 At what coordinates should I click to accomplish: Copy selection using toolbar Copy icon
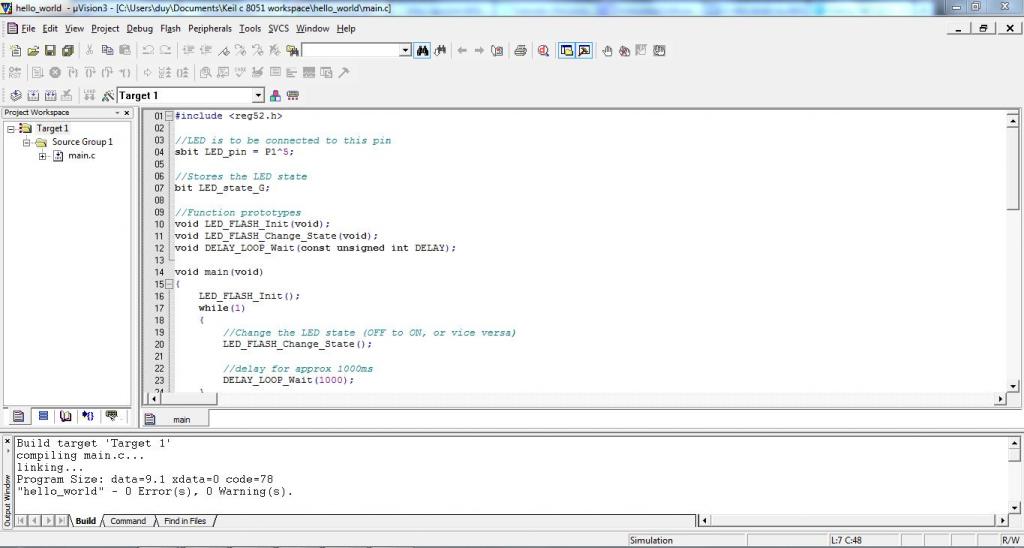pyautogui.click(x=107, y=50)
